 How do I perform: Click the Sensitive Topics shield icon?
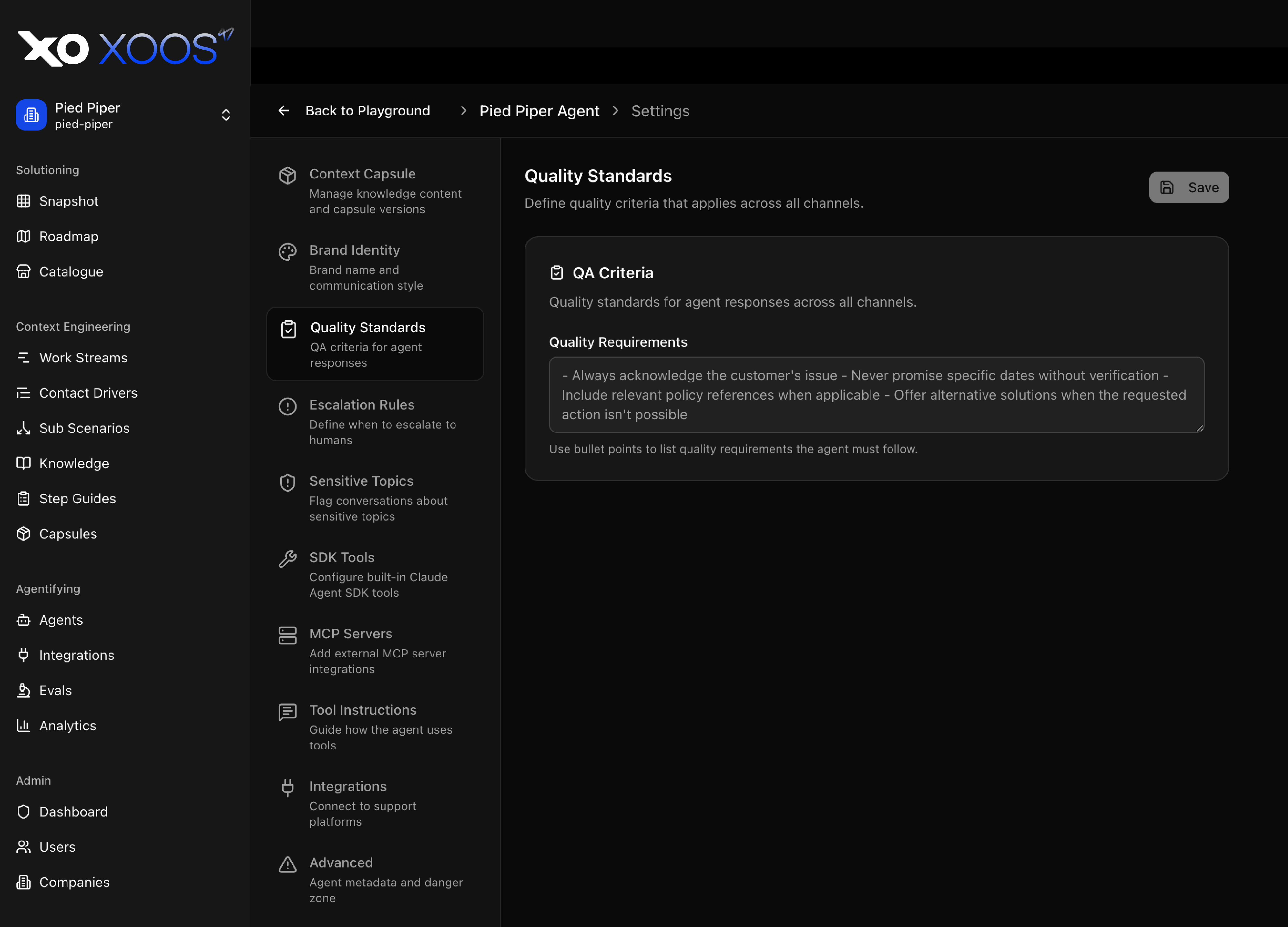pyautogui.click(x=287, y=482)
